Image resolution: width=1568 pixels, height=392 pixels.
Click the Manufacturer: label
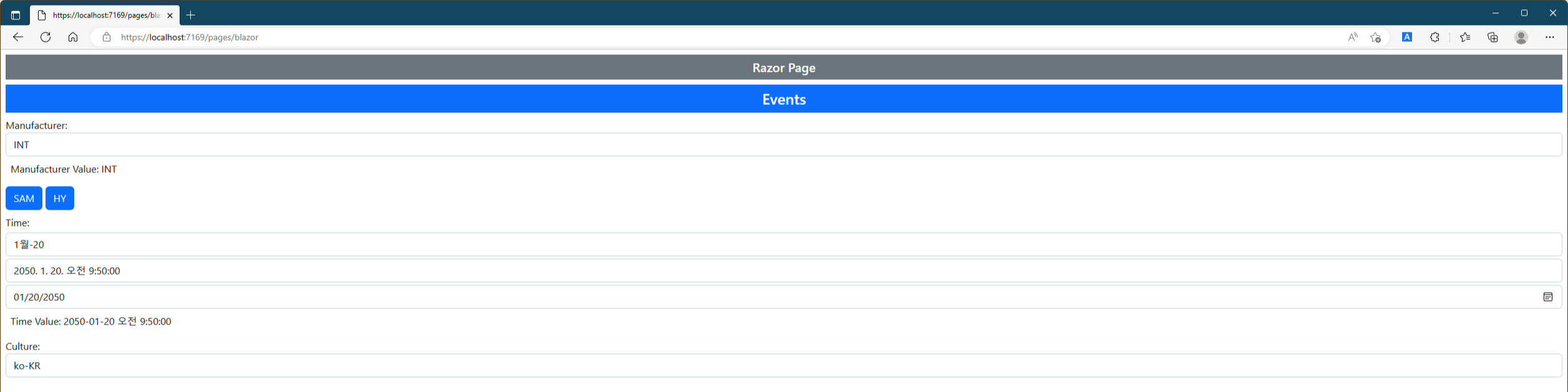click(37, 125)
